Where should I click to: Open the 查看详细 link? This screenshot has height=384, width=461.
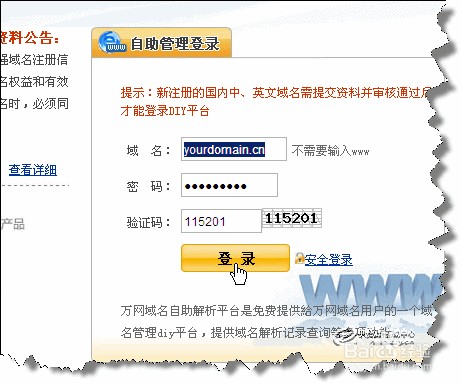[33, 170]
